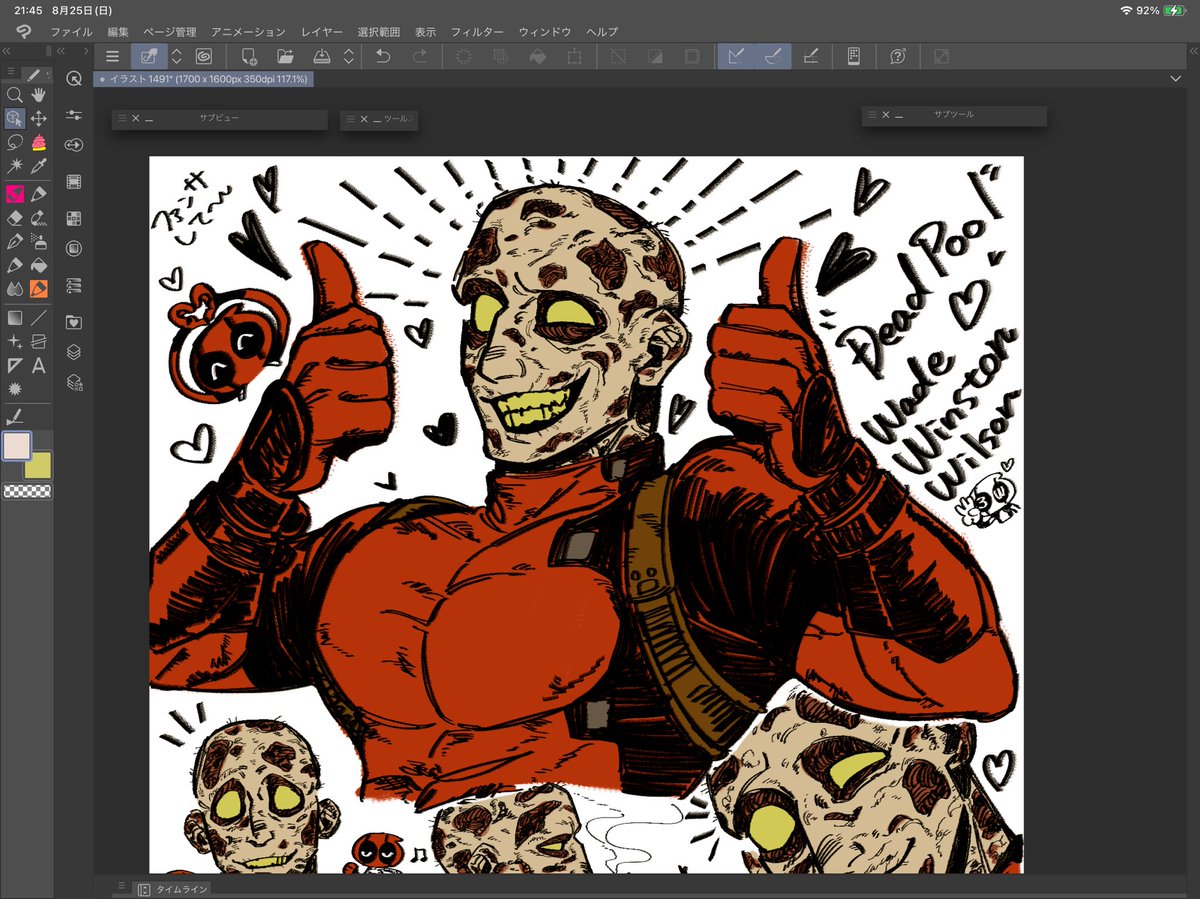Image resolution: width=1200 pixels, height=899 pixels.
Task: Open the hamburger main menu
Action: tap(113, 56)
